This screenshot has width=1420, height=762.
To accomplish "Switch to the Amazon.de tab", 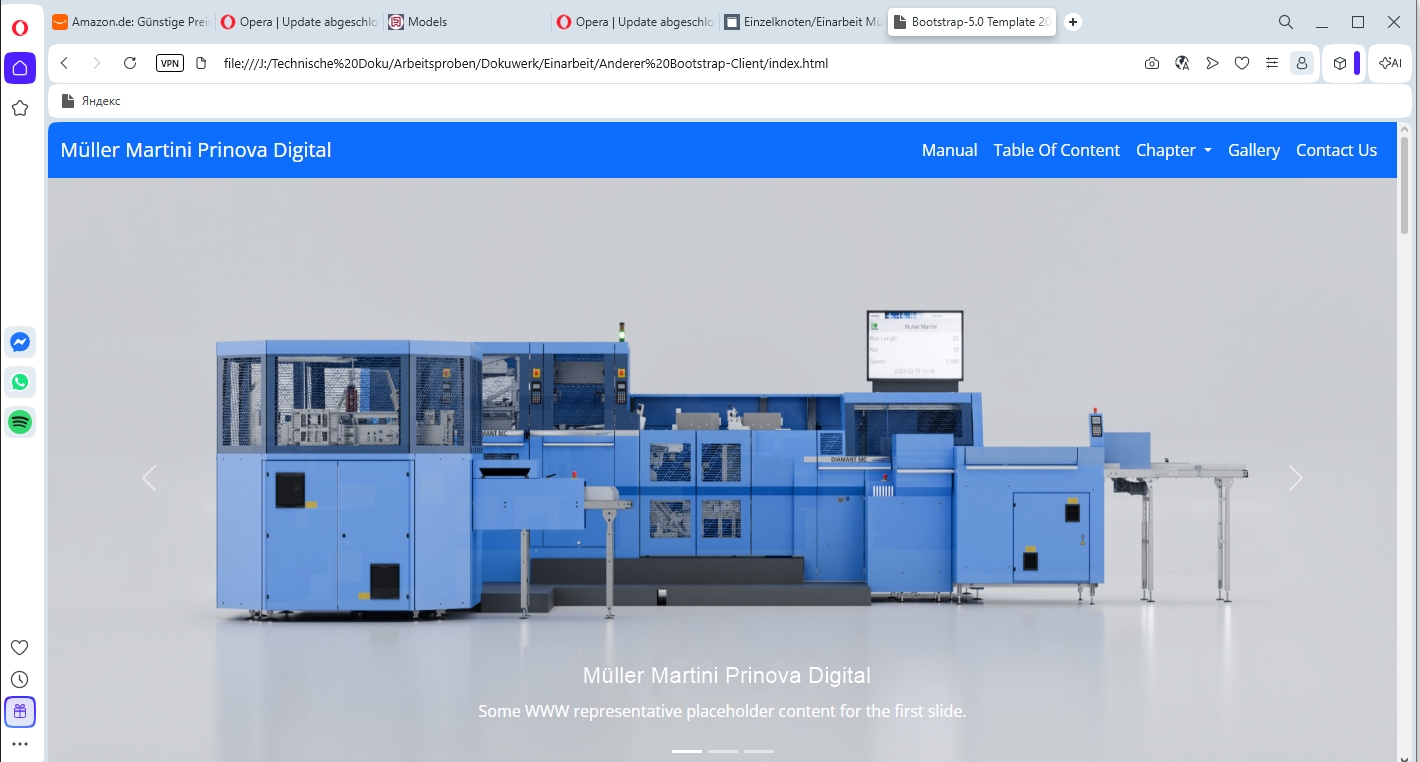I will point(131,22).
